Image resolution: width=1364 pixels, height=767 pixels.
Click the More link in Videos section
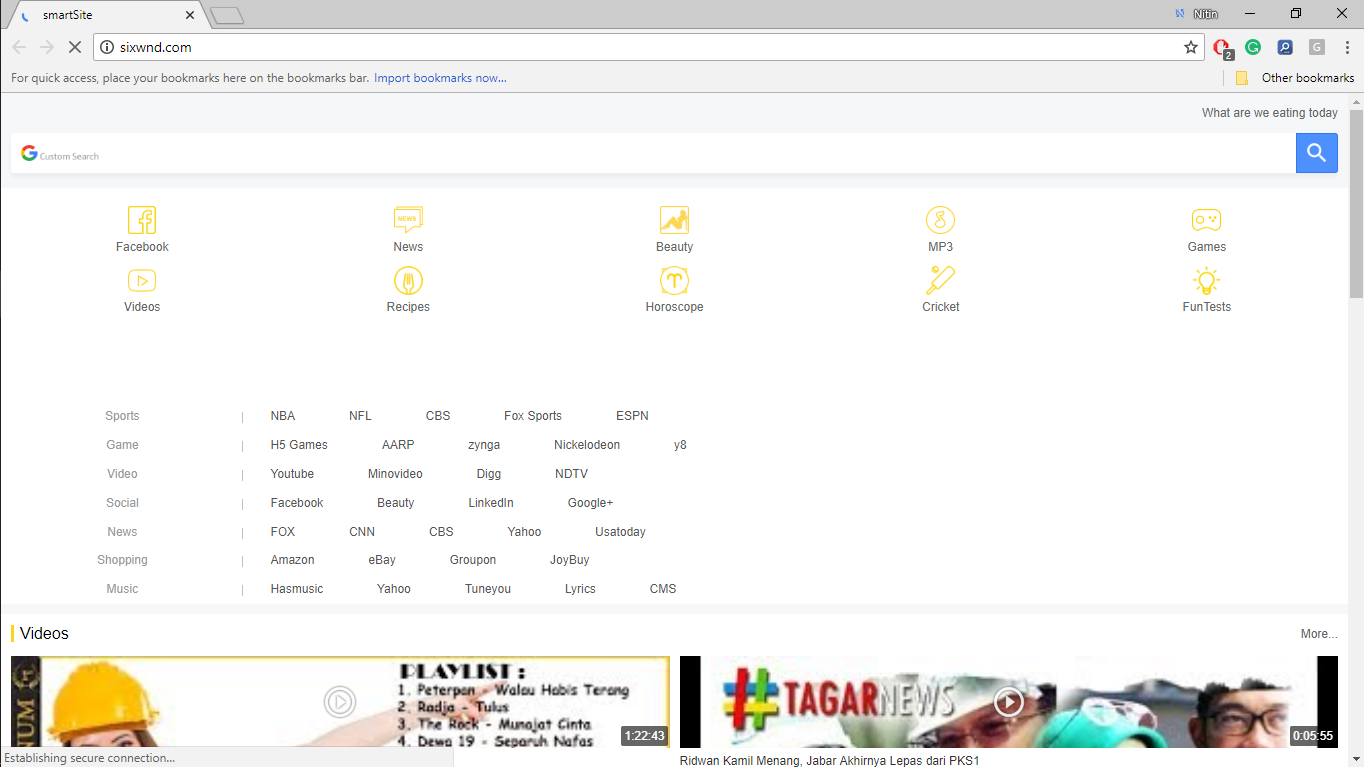[1318, 633]
